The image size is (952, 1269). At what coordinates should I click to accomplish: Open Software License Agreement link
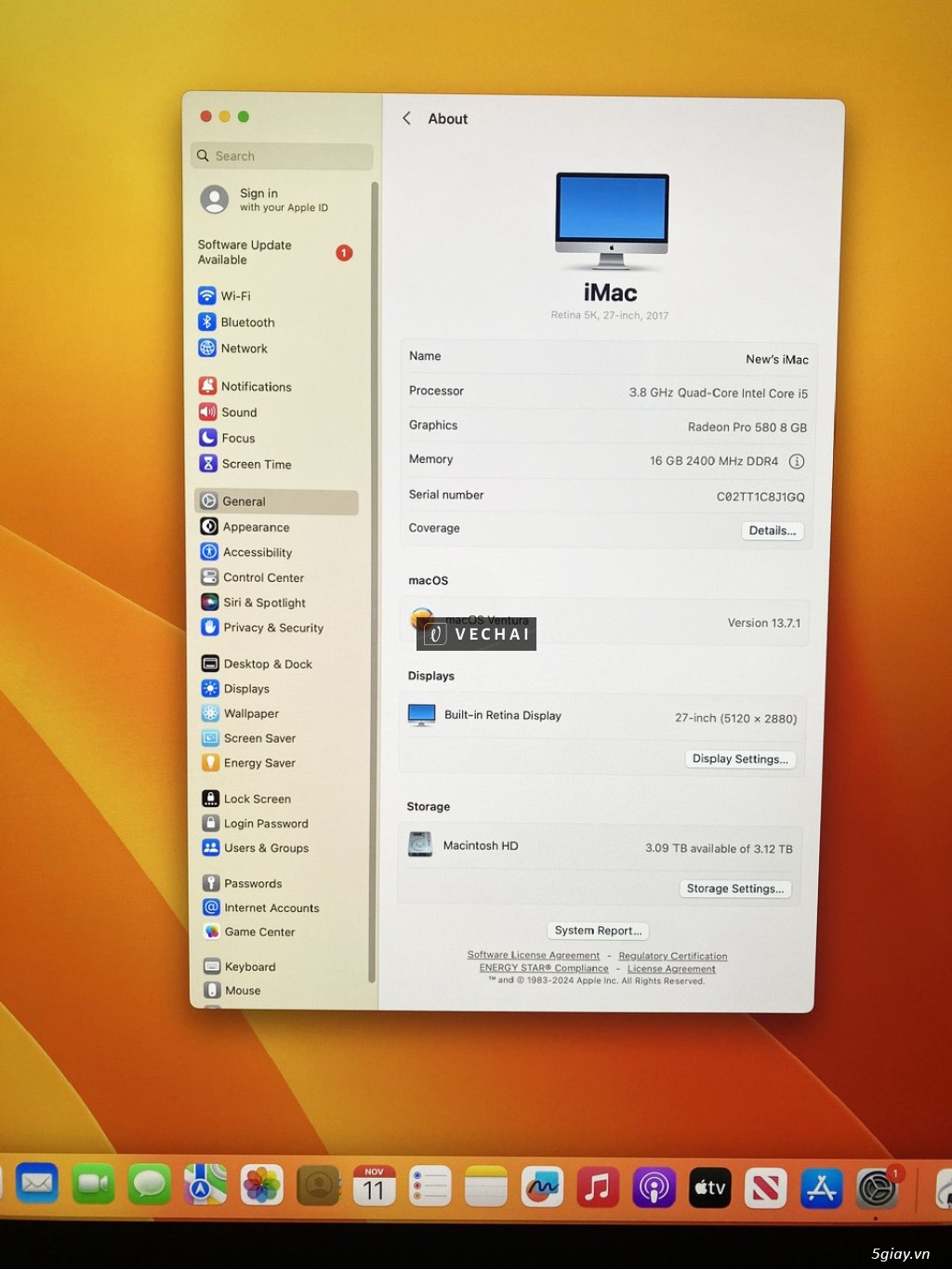pos(533,955)
